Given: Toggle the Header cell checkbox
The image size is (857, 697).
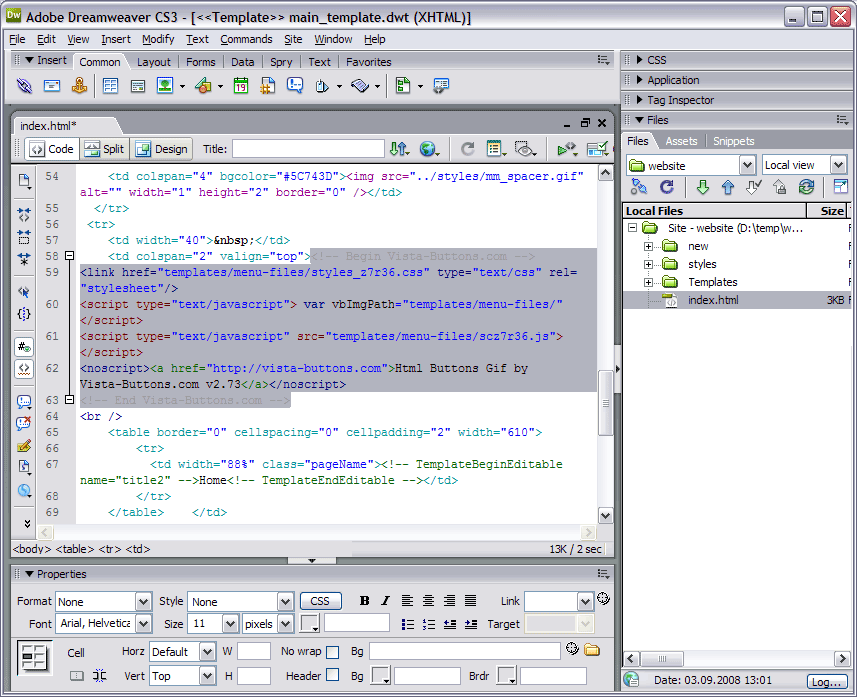Looking at the screenshot, I should coord(332,675).
